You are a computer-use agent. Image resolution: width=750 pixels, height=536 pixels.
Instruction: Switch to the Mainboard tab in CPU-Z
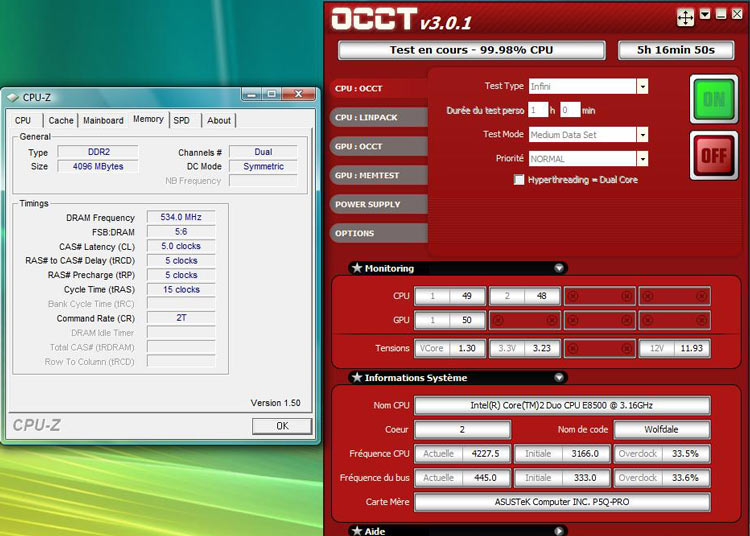(103, 120)
